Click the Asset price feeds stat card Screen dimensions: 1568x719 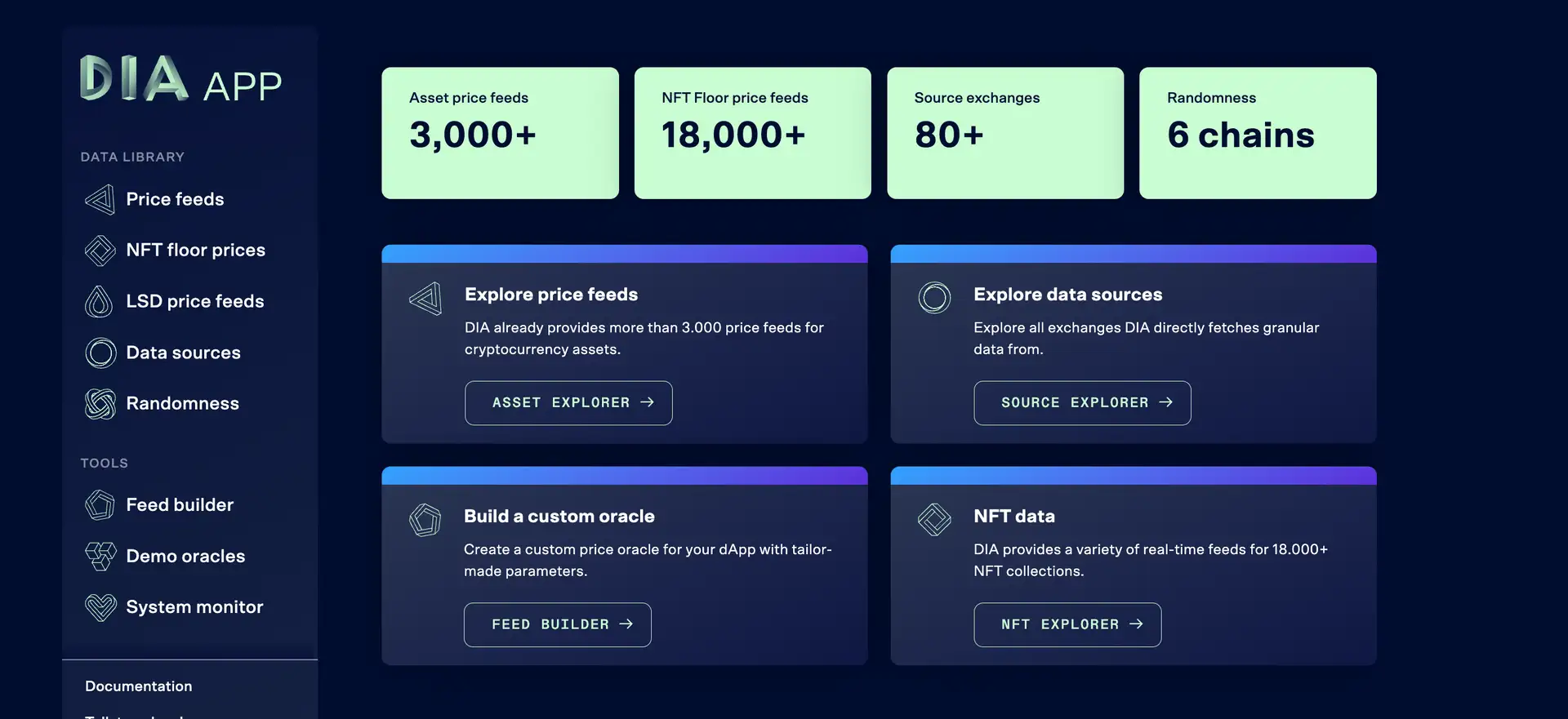pos(500,133)
